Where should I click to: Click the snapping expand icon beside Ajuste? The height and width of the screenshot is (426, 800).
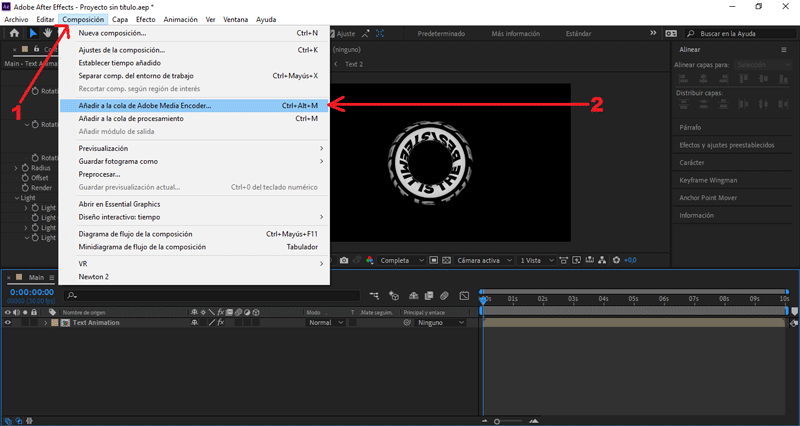click(366, 34)
